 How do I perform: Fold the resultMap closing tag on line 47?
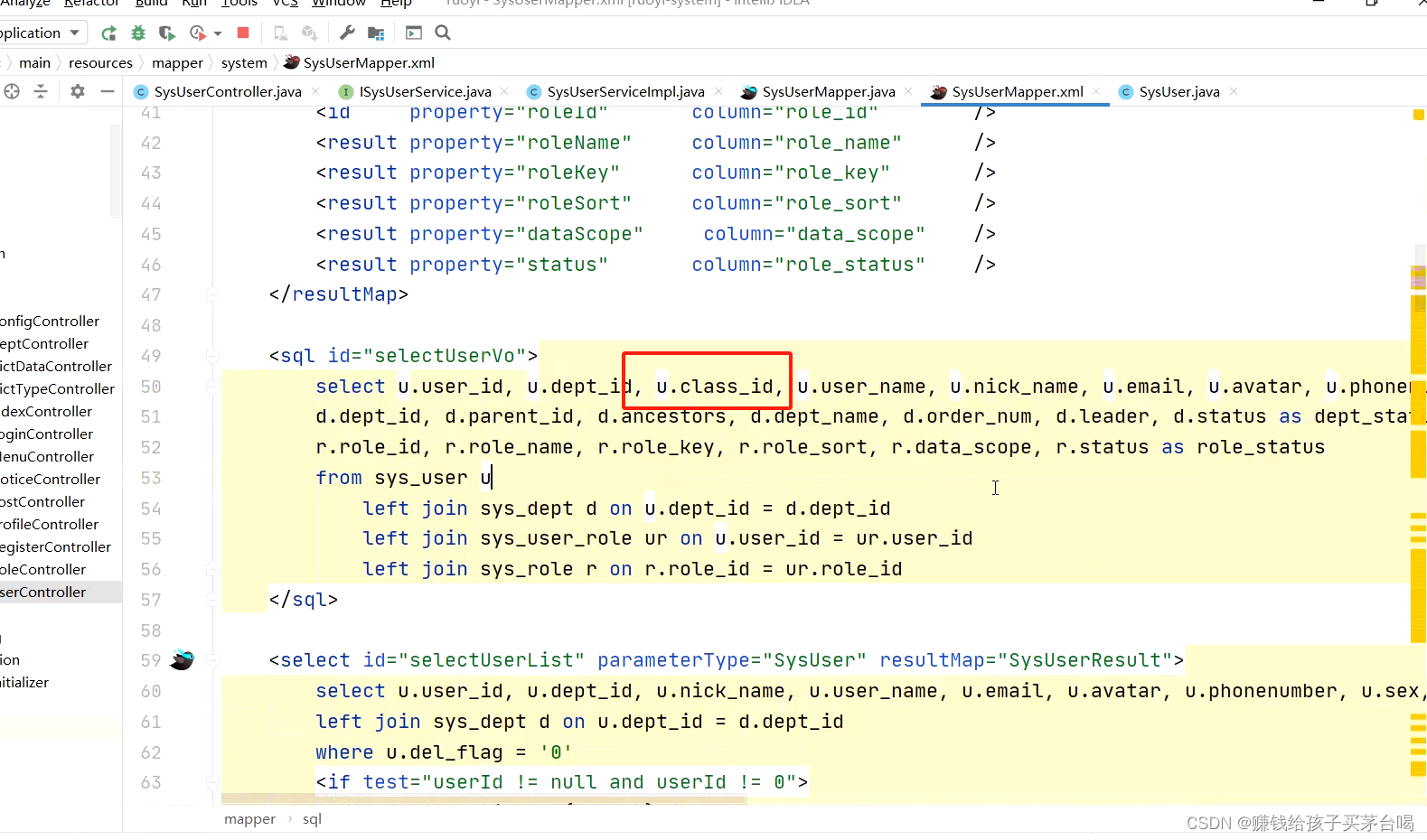tap(212, 294)
